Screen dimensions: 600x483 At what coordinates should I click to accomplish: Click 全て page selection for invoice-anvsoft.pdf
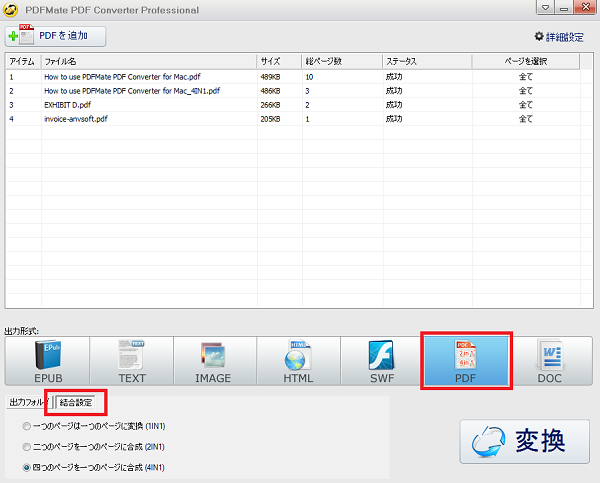pyautogui.click(x=525, y=119)
